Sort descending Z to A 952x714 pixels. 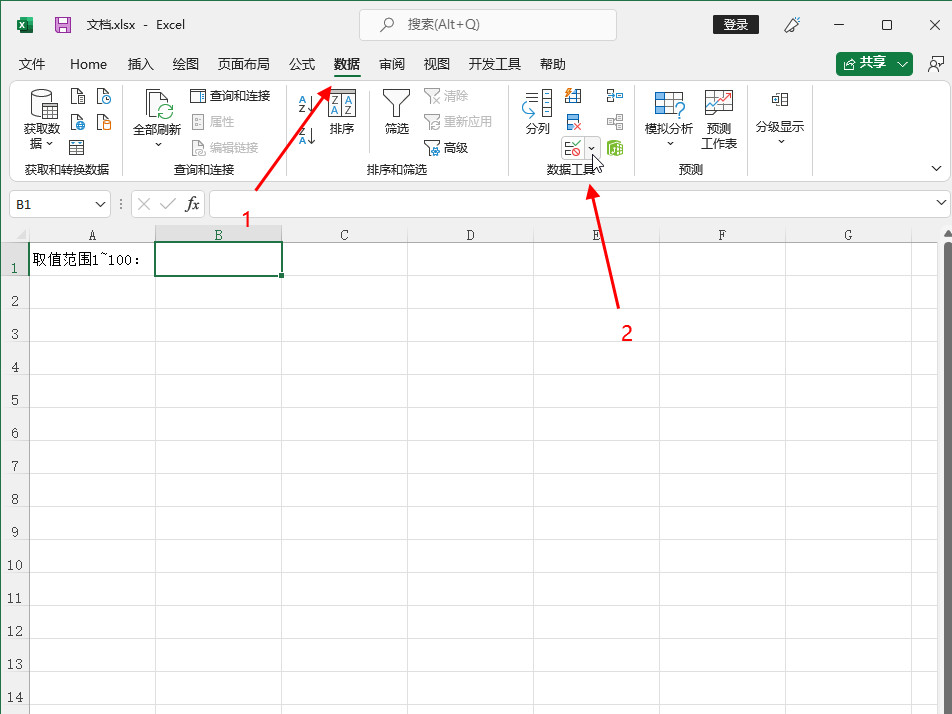pos(307,135)
